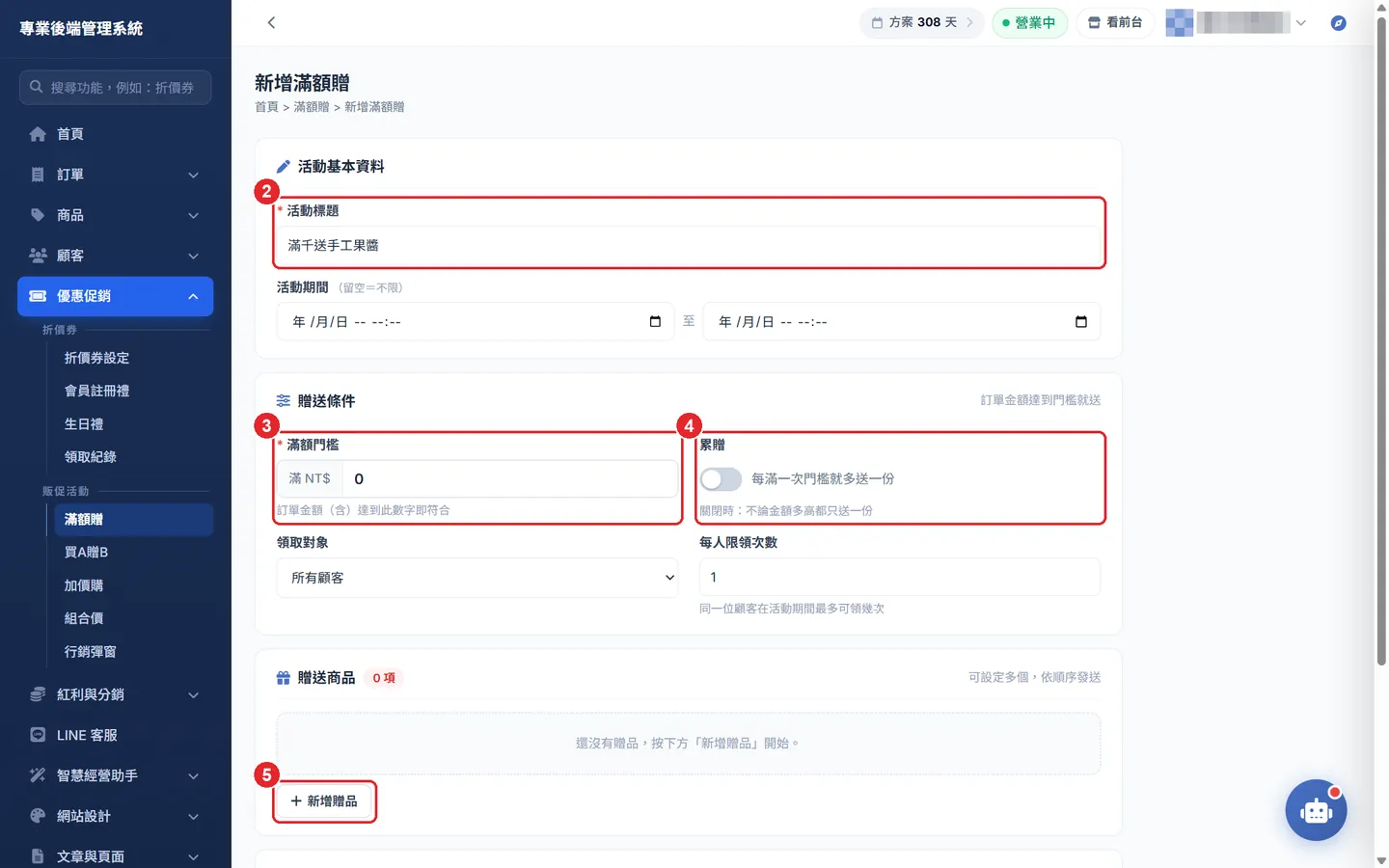Open 生日禮 in sidebar

point(84,424)
